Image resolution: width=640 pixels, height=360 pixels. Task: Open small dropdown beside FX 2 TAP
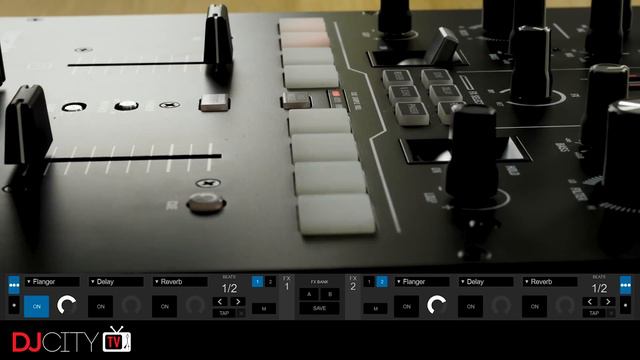(x=611, y=313)
